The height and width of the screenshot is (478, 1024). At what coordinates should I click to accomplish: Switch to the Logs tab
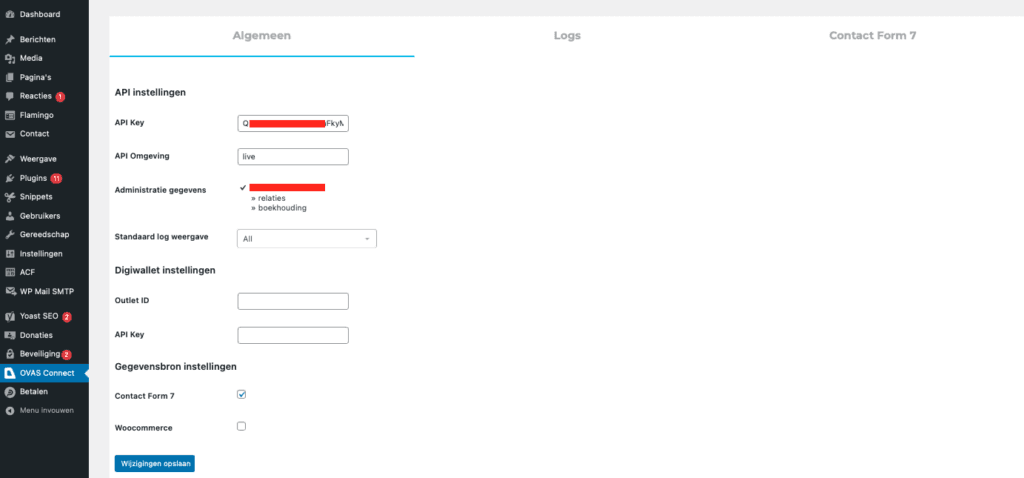point(567,36)
